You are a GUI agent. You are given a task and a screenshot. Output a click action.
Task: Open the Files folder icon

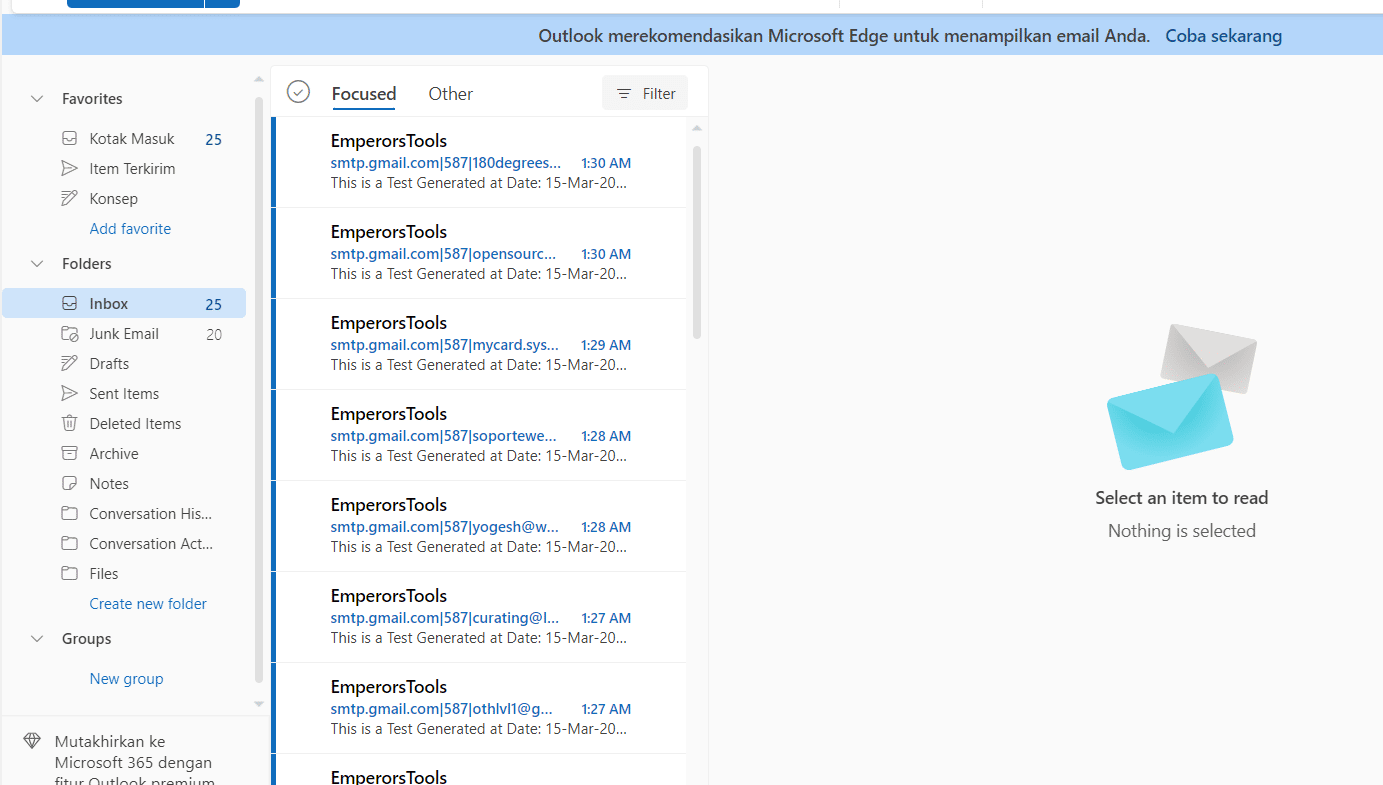69,574
